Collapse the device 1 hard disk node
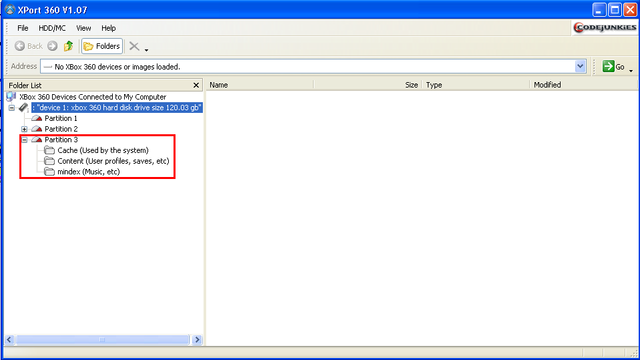 [x=12, y=108]
